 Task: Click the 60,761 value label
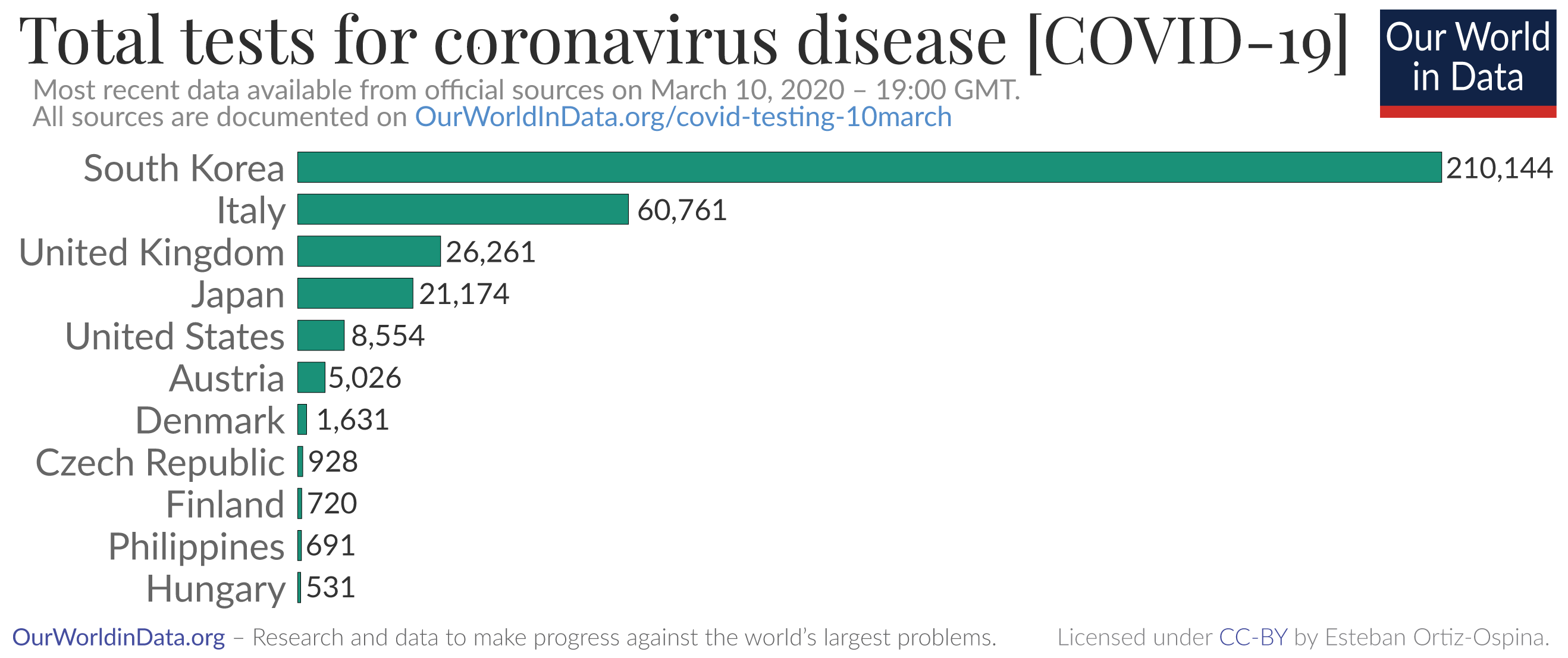(x=682, y=211)
